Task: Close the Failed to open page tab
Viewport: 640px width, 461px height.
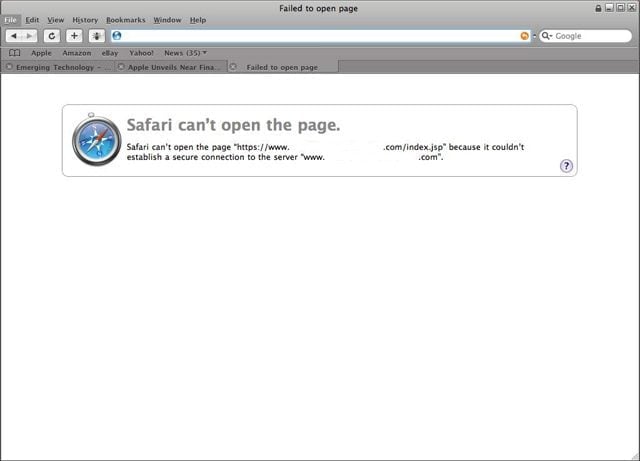Action: 233,67
